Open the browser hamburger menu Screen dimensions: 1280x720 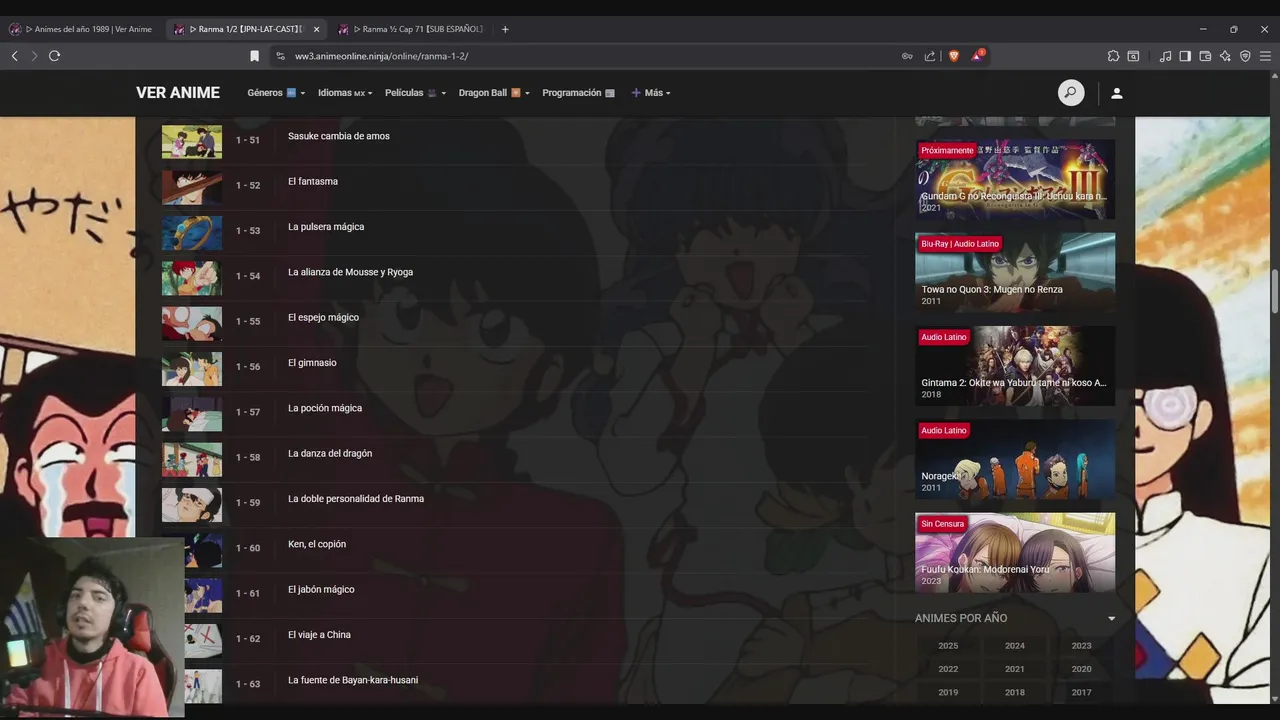(x=1265, y=56)
